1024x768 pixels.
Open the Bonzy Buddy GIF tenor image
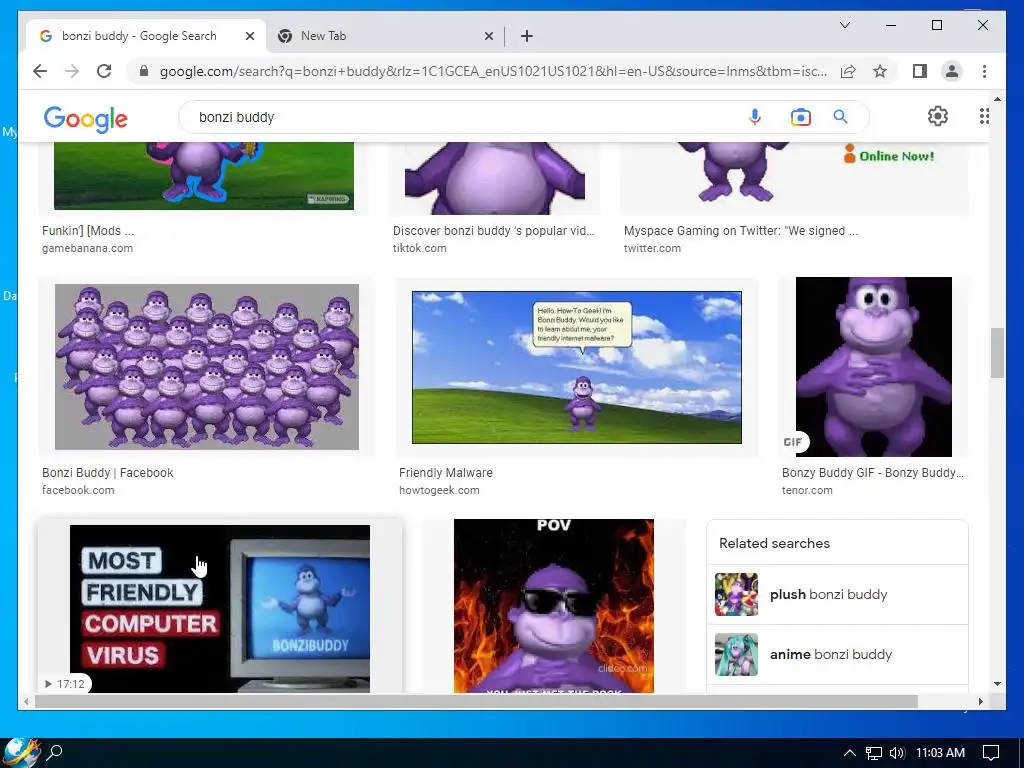(x=873, y=366)
